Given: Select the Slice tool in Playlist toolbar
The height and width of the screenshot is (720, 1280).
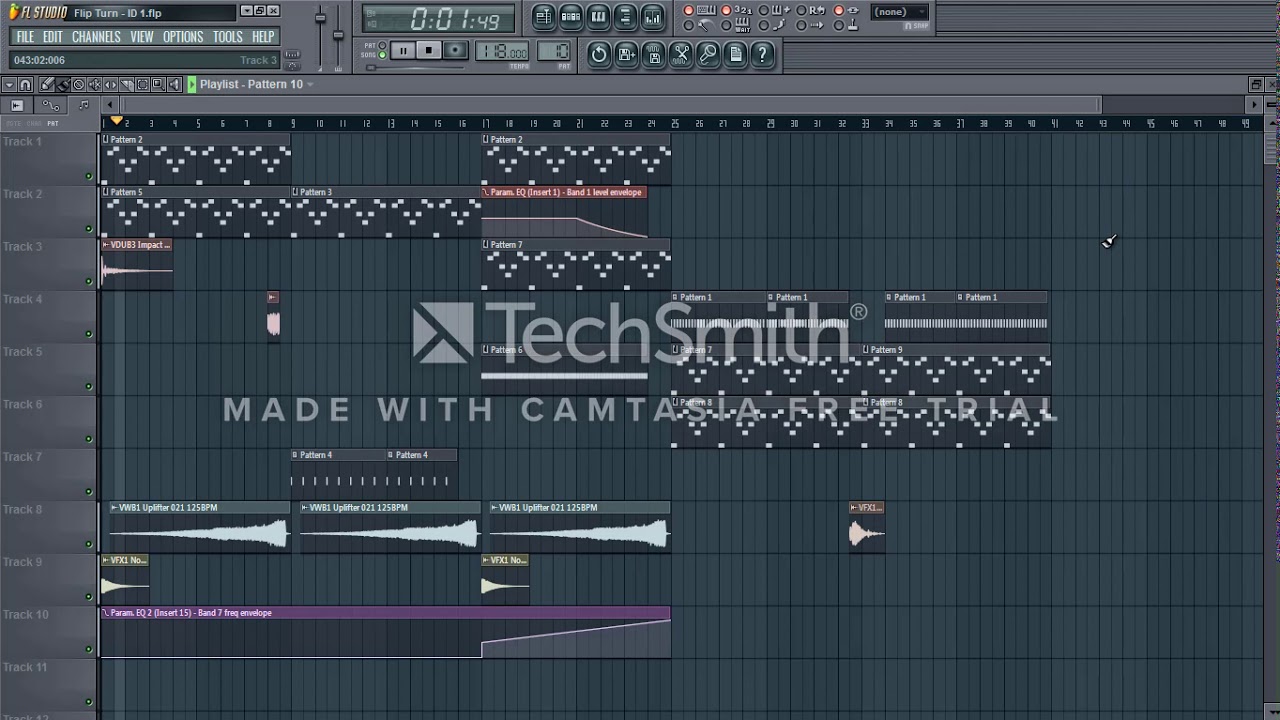Looking at the screenshot, I should coord(127,84).
